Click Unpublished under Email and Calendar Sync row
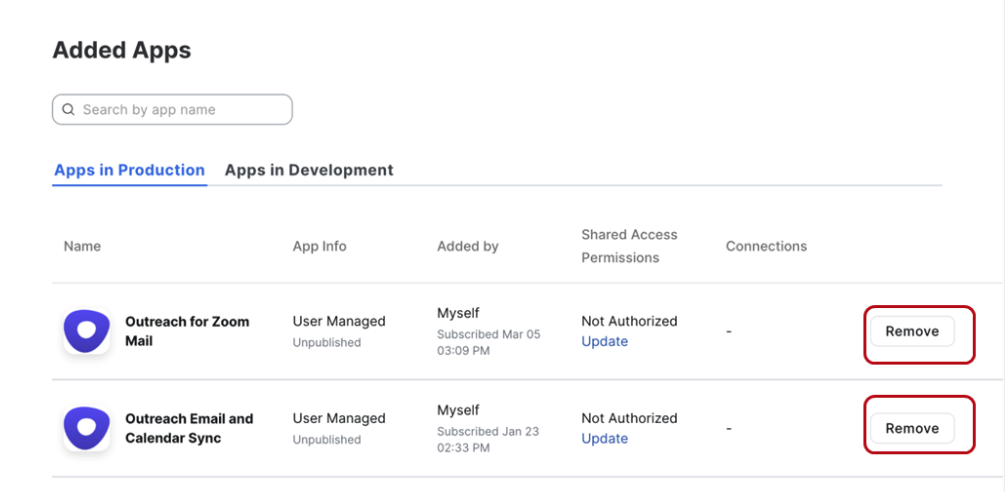 pyautogui.click(x=327, y=440)
